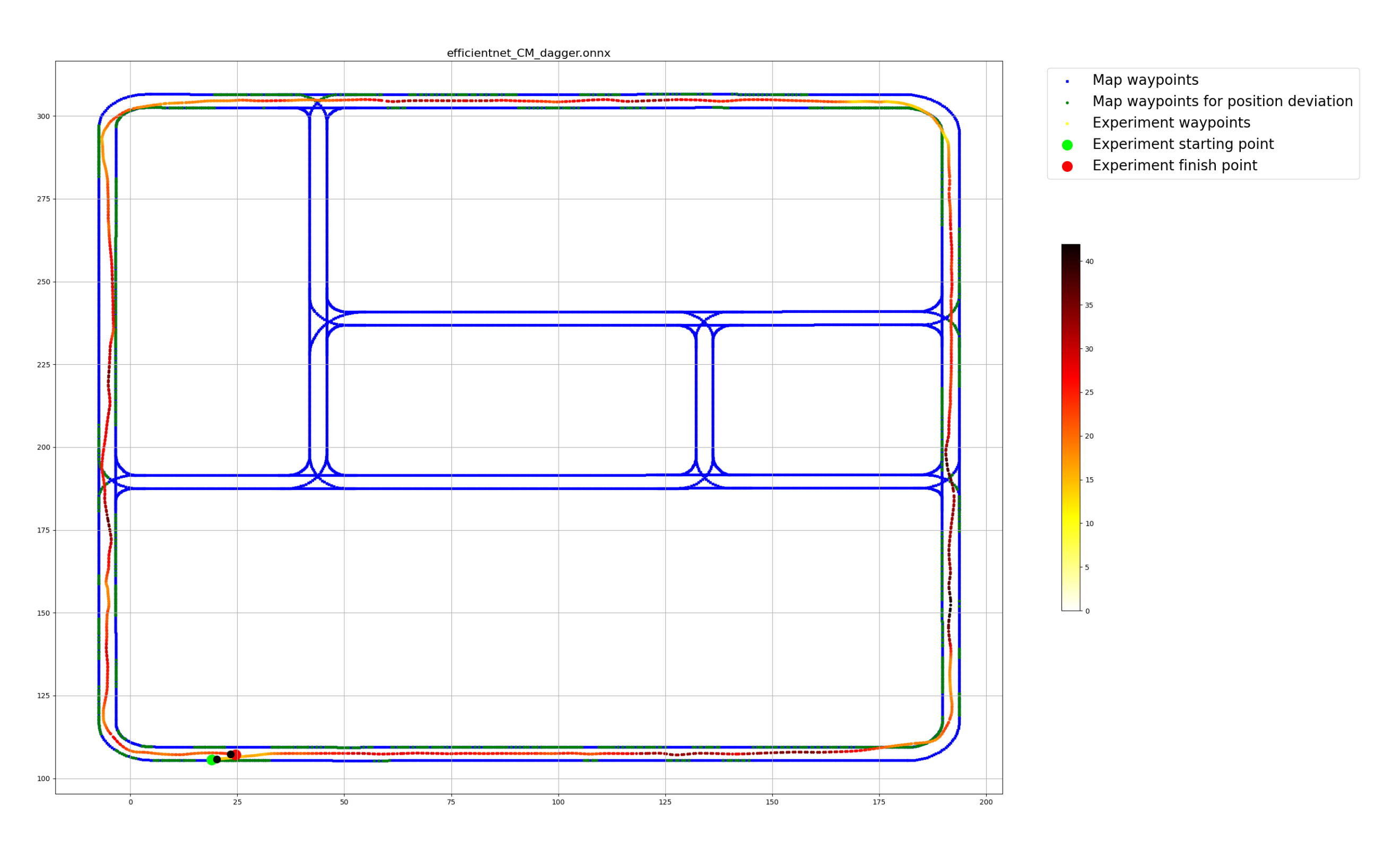
Task: Click the Map waypoints for position deviation legend entry
Action: 1222,102
